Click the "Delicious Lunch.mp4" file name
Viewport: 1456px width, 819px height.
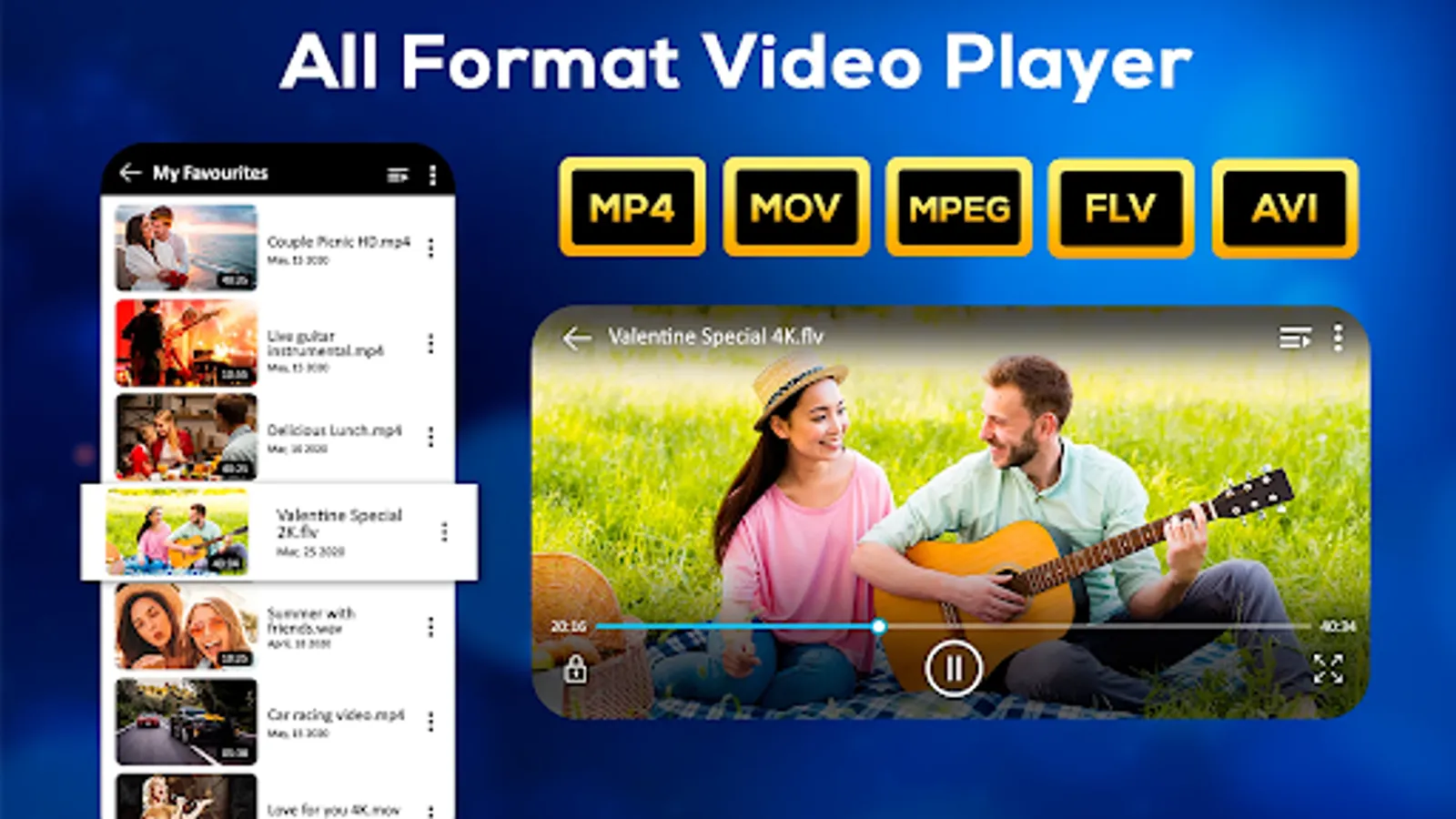point(334,430)
